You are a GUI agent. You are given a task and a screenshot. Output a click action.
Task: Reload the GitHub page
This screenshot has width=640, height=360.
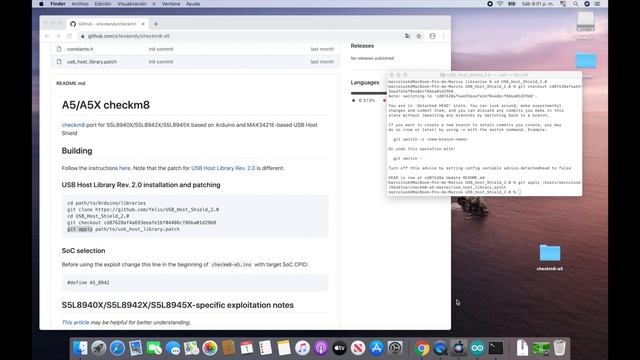pos(69,36)
